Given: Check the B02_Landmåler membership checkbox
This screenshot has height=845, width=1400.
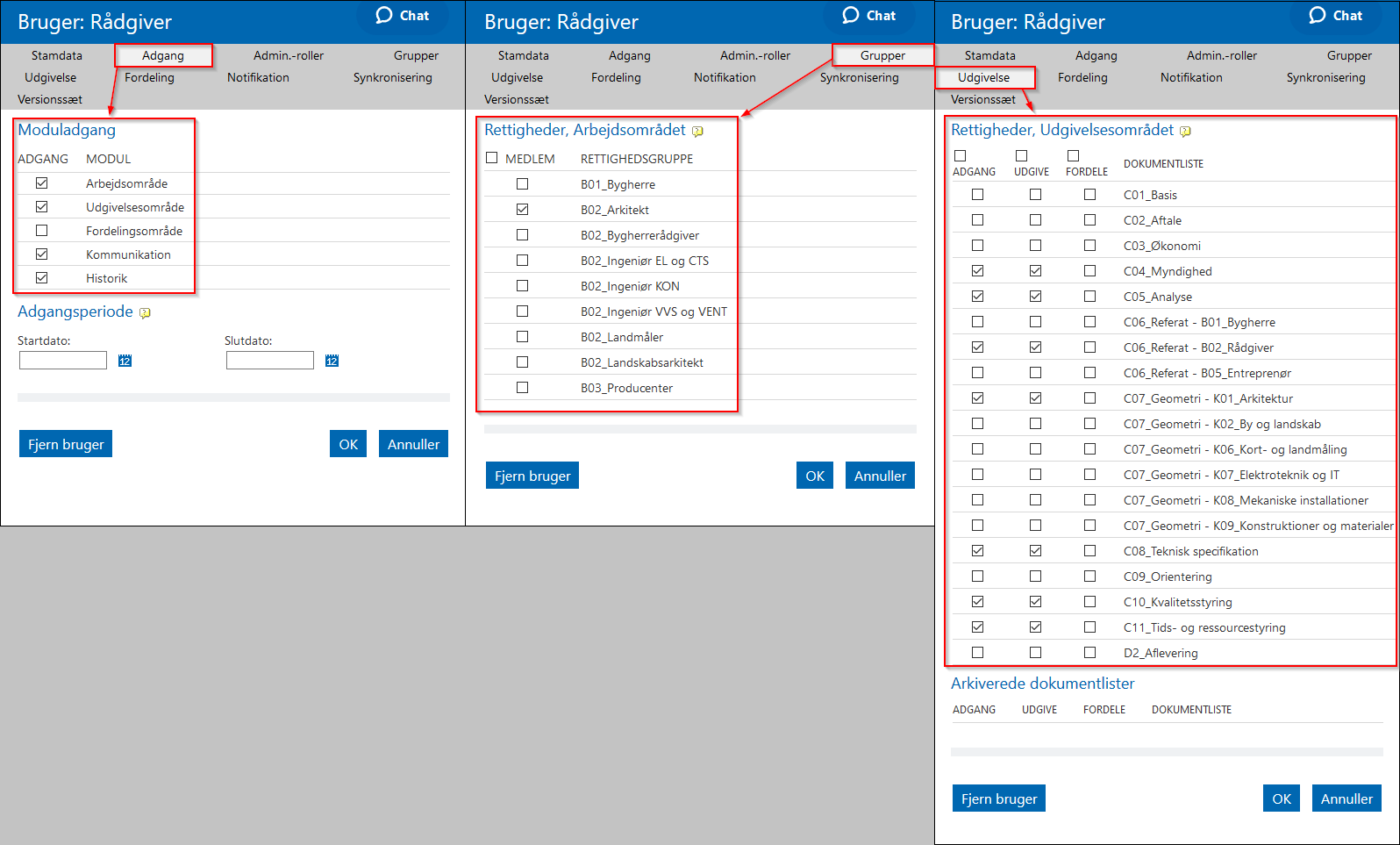Looking at the screenshot, I should point(523,337).
